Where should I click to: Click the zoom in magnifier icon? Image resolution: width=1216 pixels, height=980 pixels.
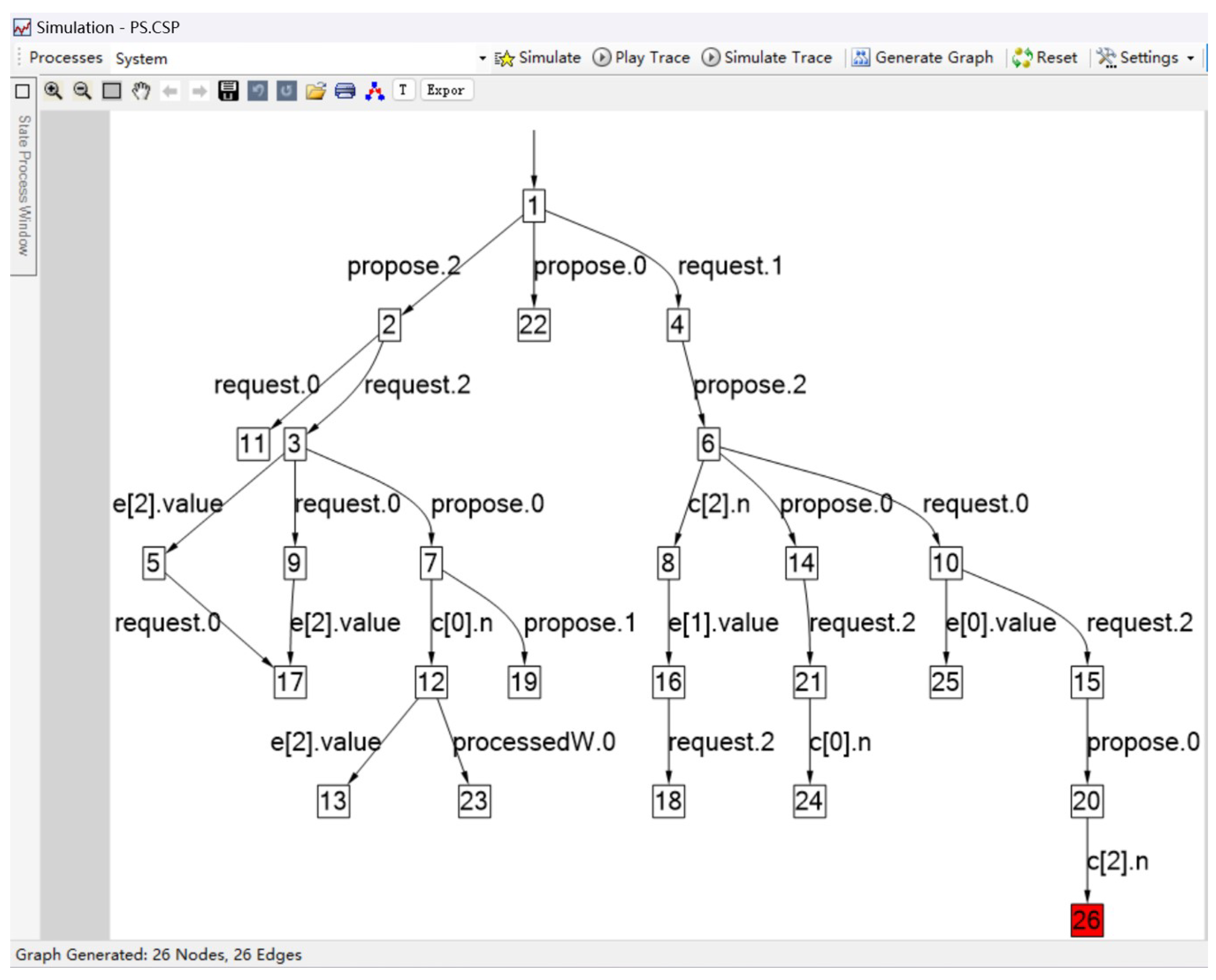(54, 91)
